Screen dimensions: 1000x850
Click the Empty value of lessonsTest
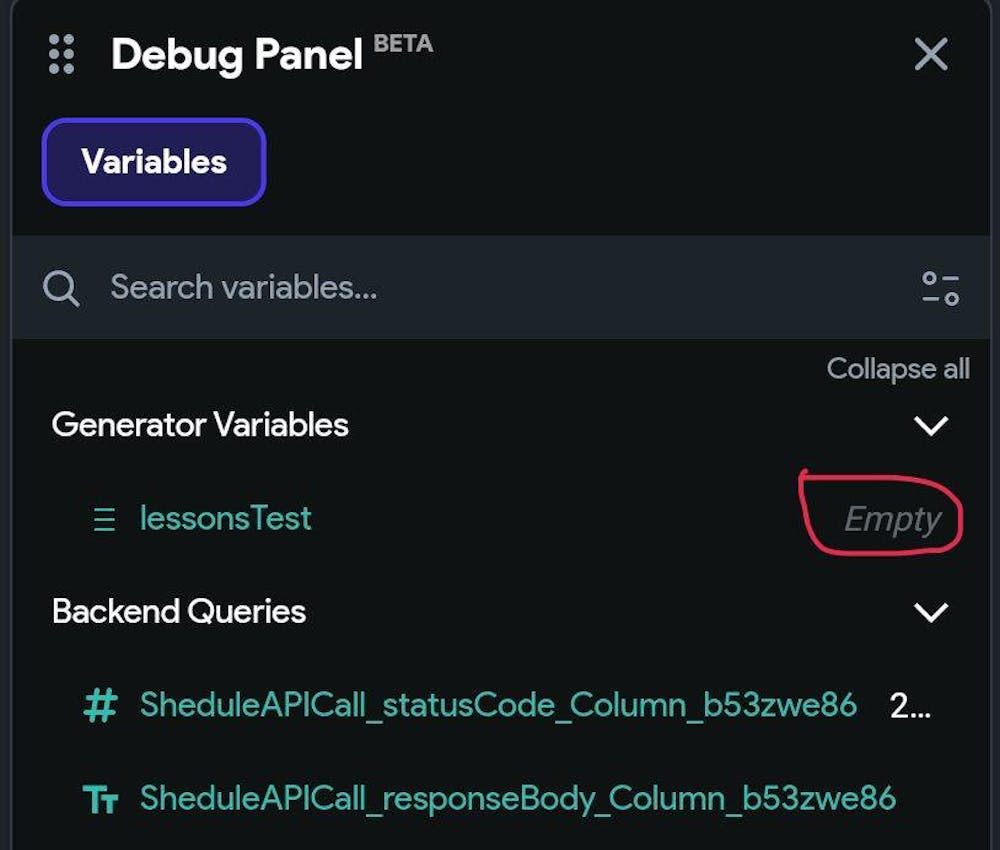(x=892, y=519)
